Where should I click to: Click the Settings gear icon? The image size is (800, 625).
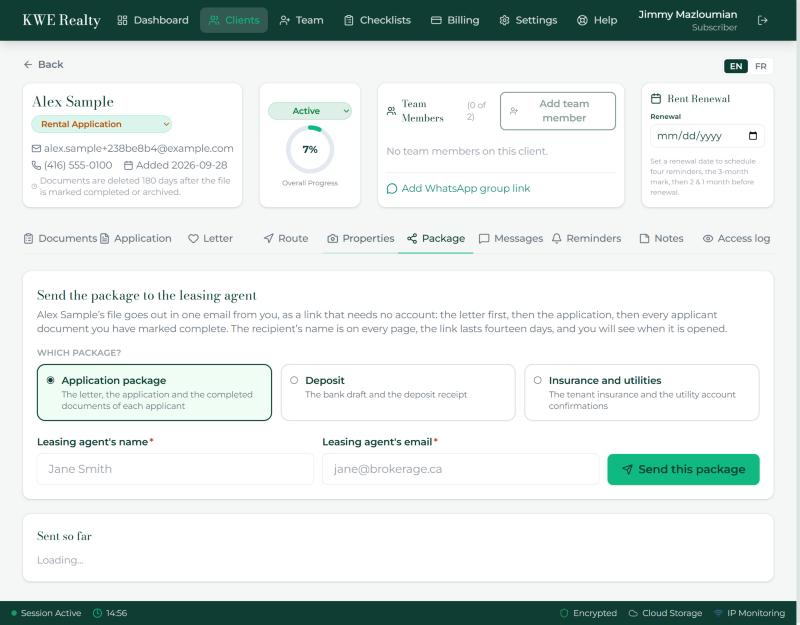[504, 20]
